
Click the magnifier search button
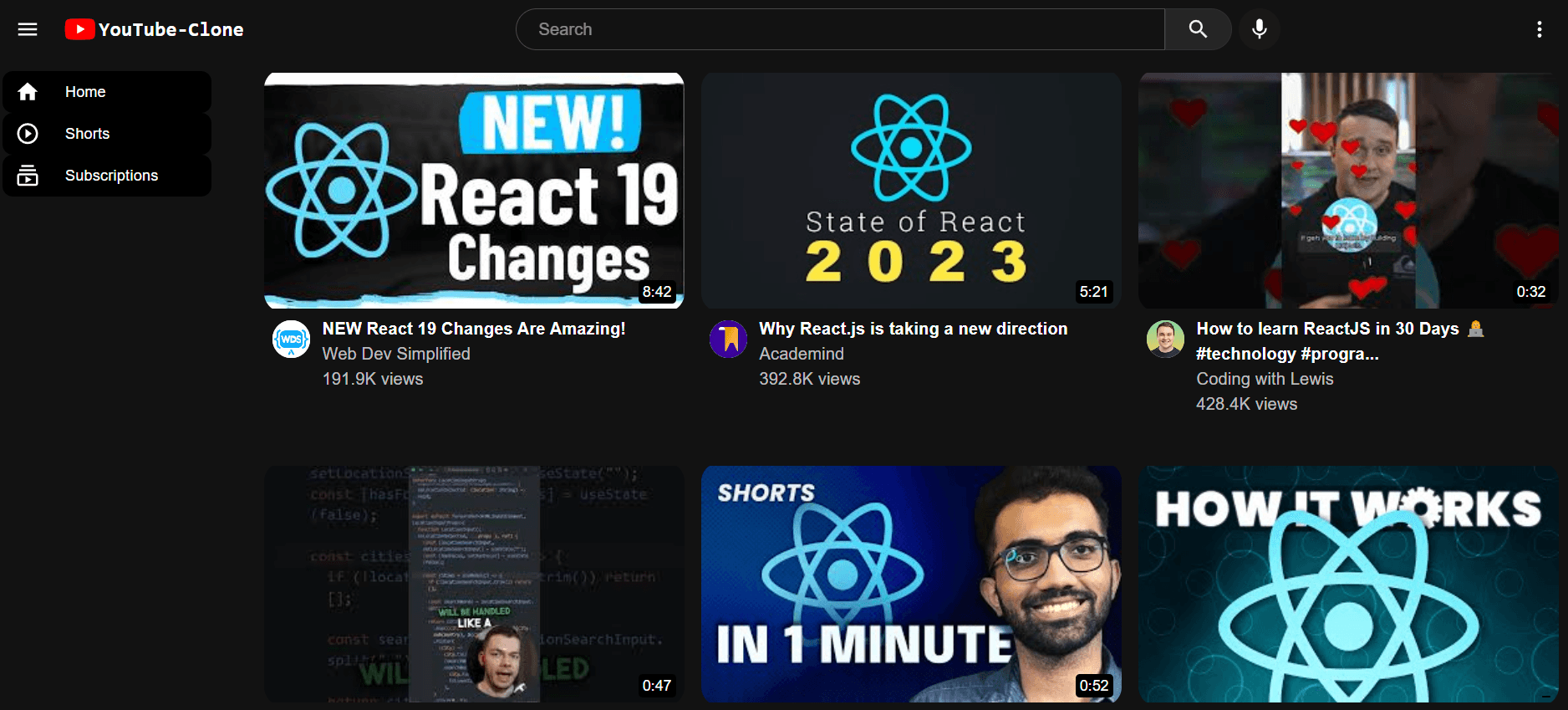point(1198,29)
